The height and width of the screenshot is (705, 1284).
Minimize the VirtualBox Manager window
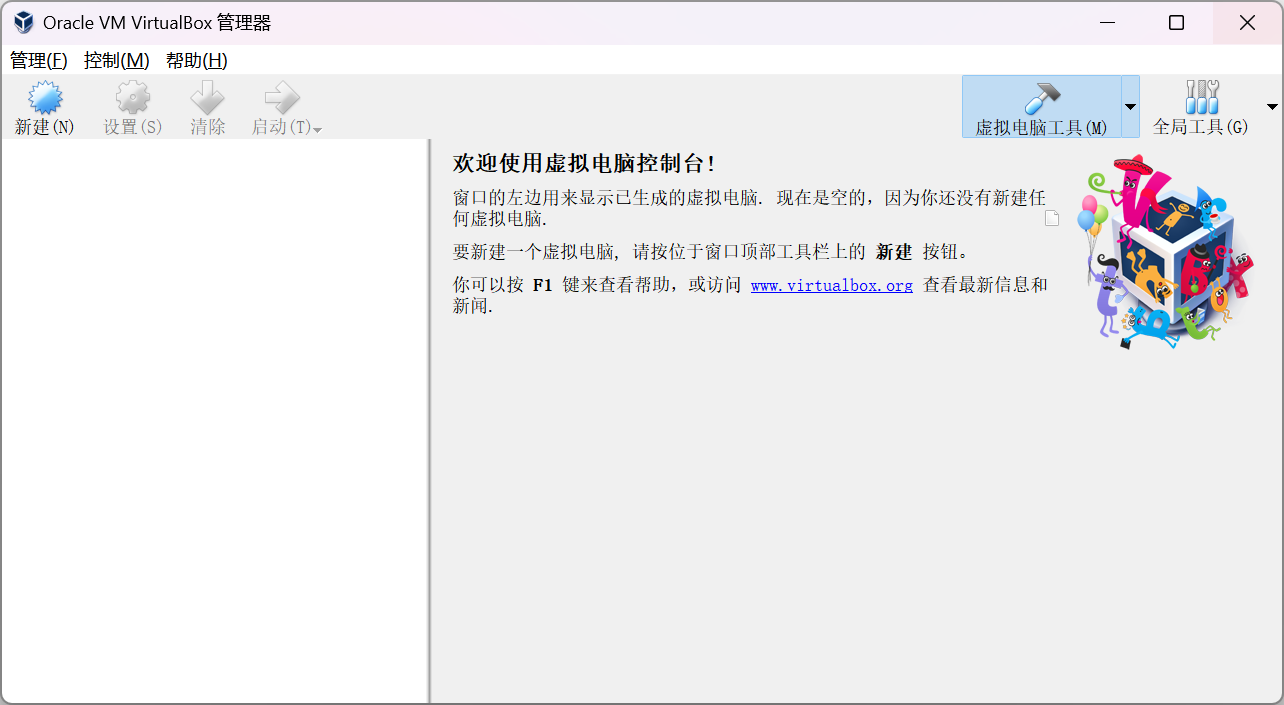tap(1106, 22)
